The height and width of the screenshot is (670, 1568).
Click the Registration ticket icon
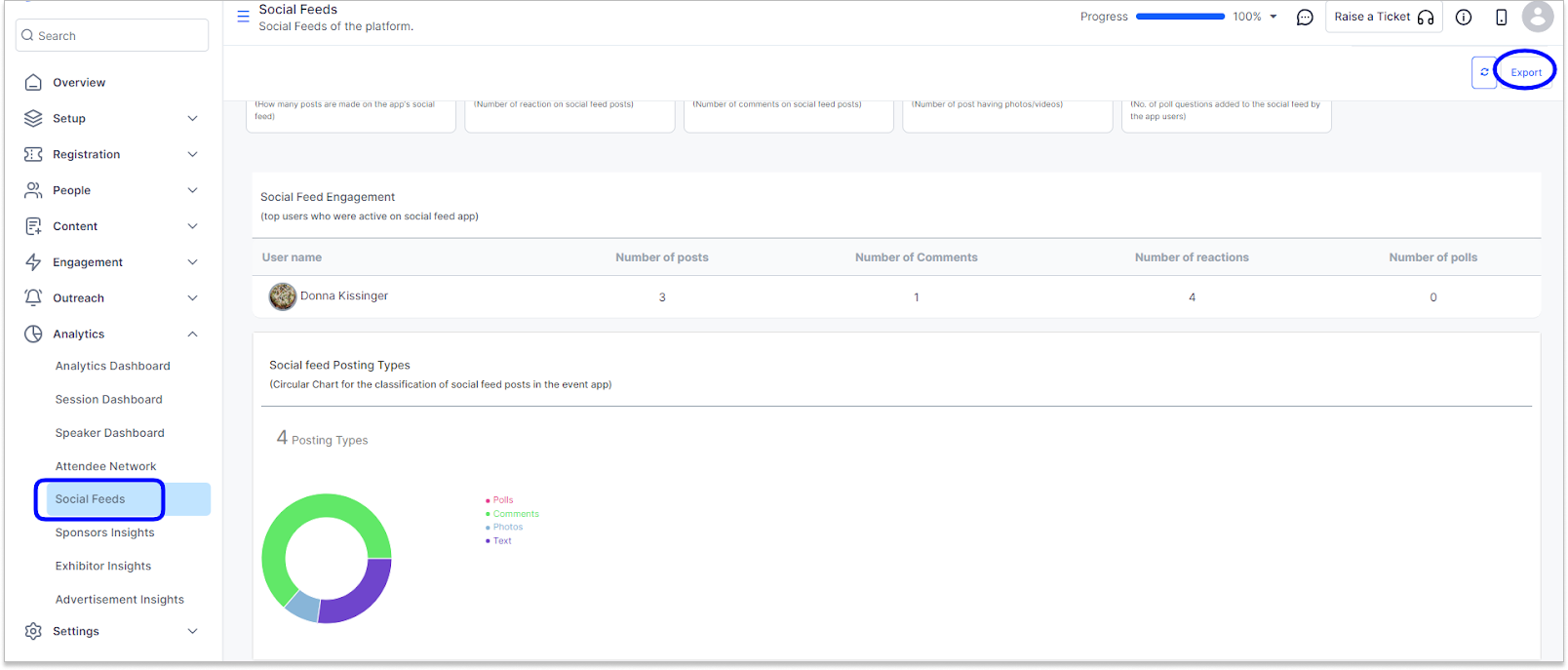(33, 154)
